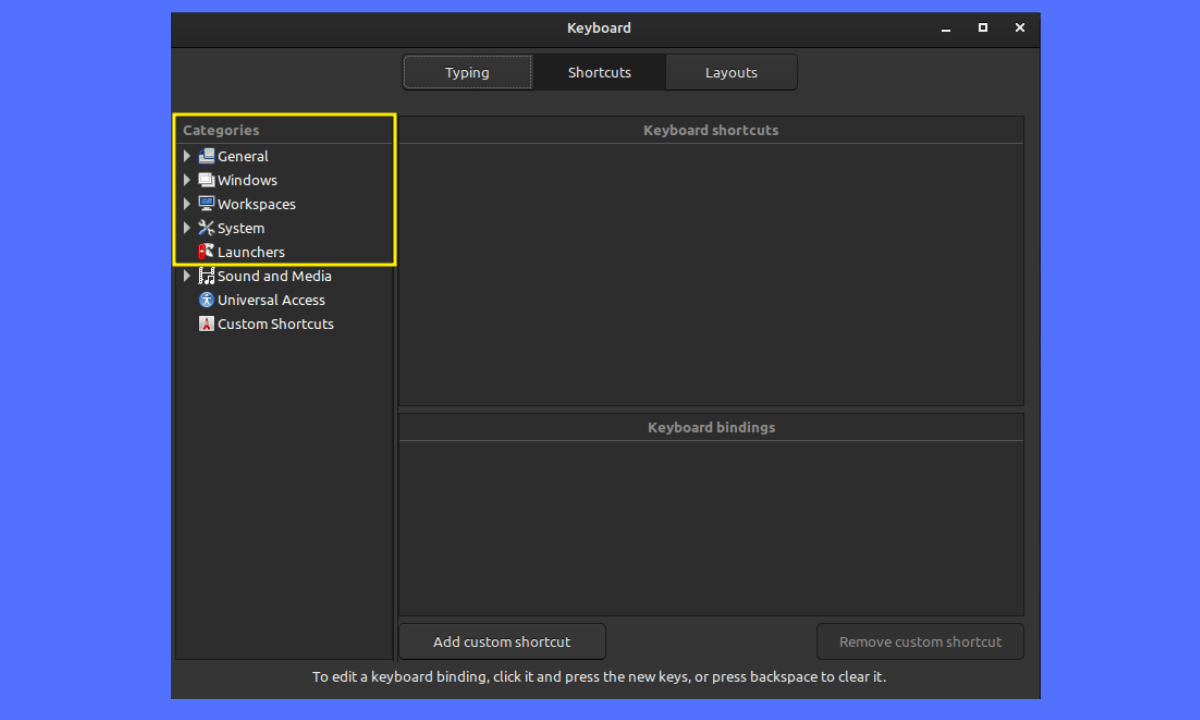
Task: Click the Universal Access icon
Action: pos(206,300)
